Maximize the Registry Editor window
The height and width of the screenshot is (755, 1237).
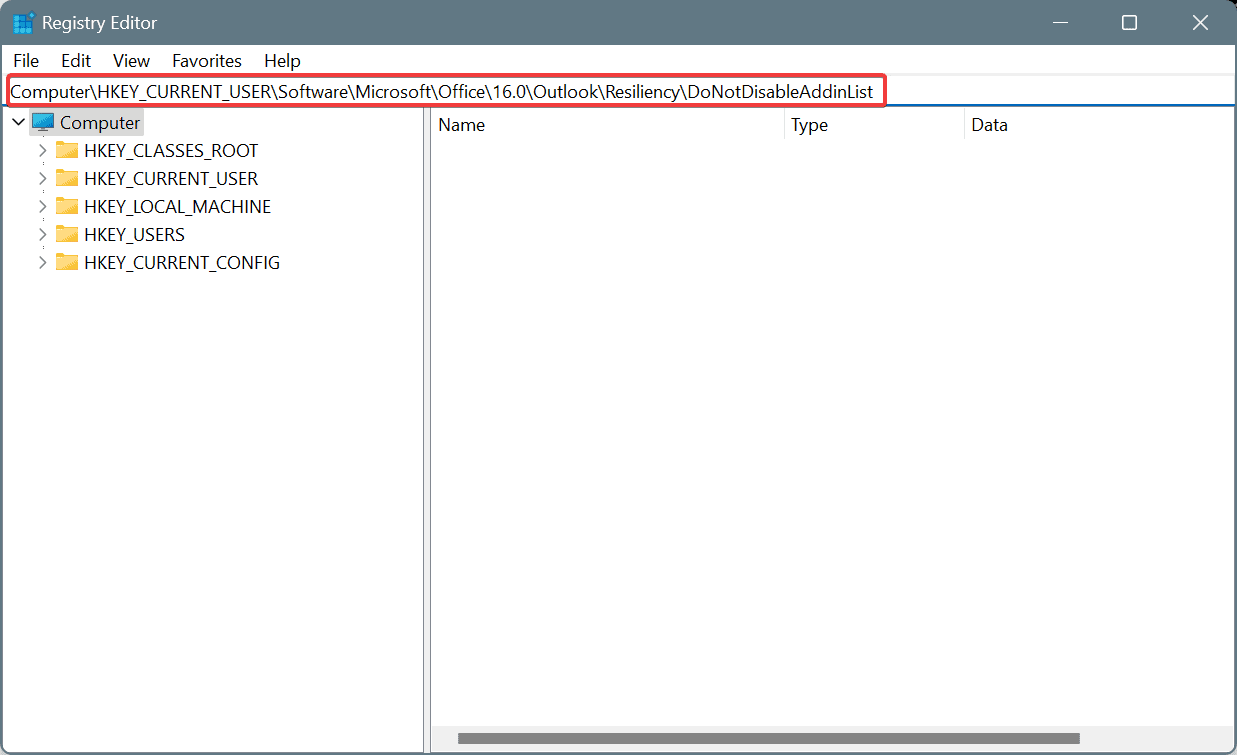pos(1129,22)
